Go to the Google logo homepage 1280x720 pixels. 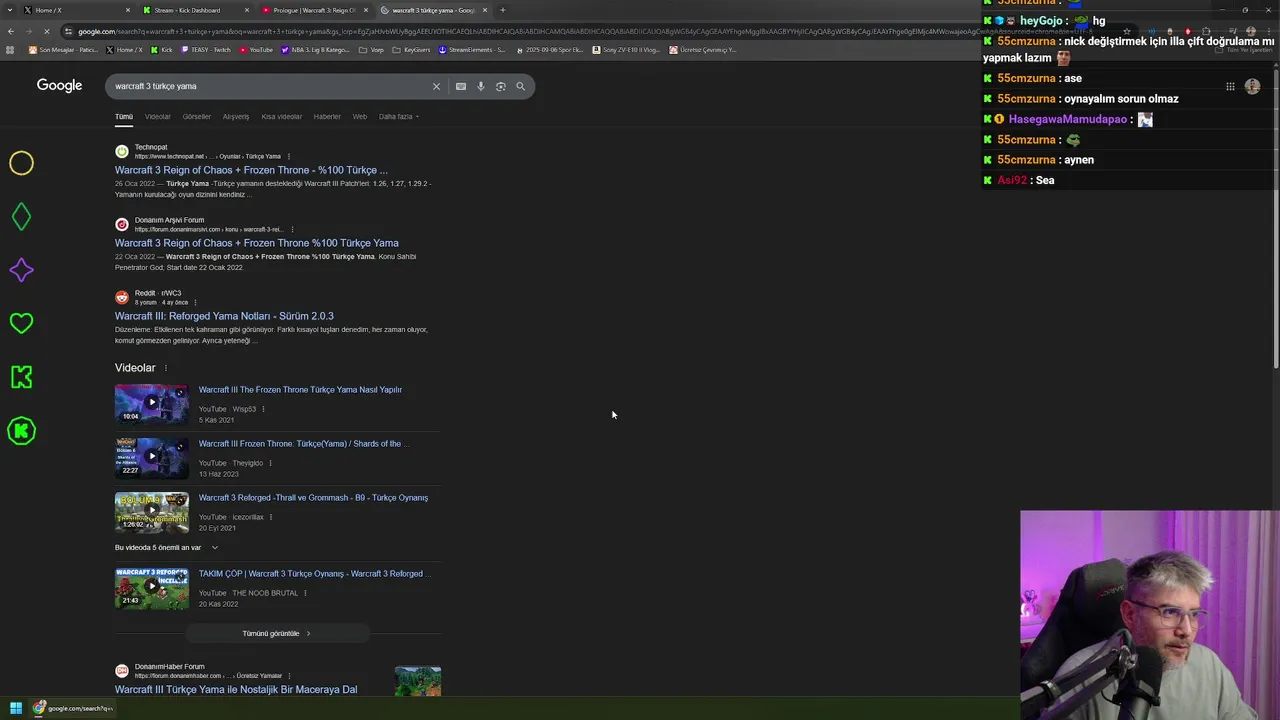click(x=59, y=85)
